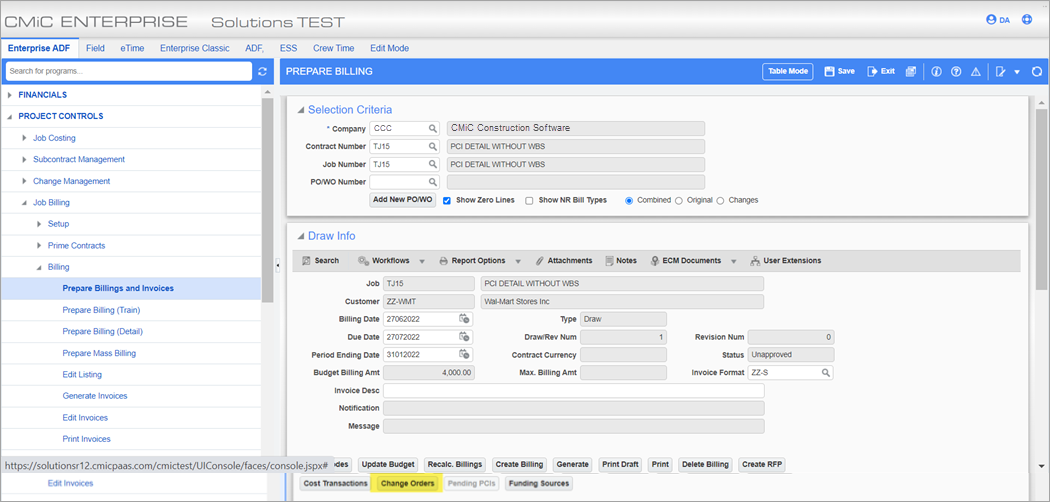The width and height of the screenshot is (1050, 502).
Task: Open User Extensions in Draw Info toolbar
Action: (785, 260)
